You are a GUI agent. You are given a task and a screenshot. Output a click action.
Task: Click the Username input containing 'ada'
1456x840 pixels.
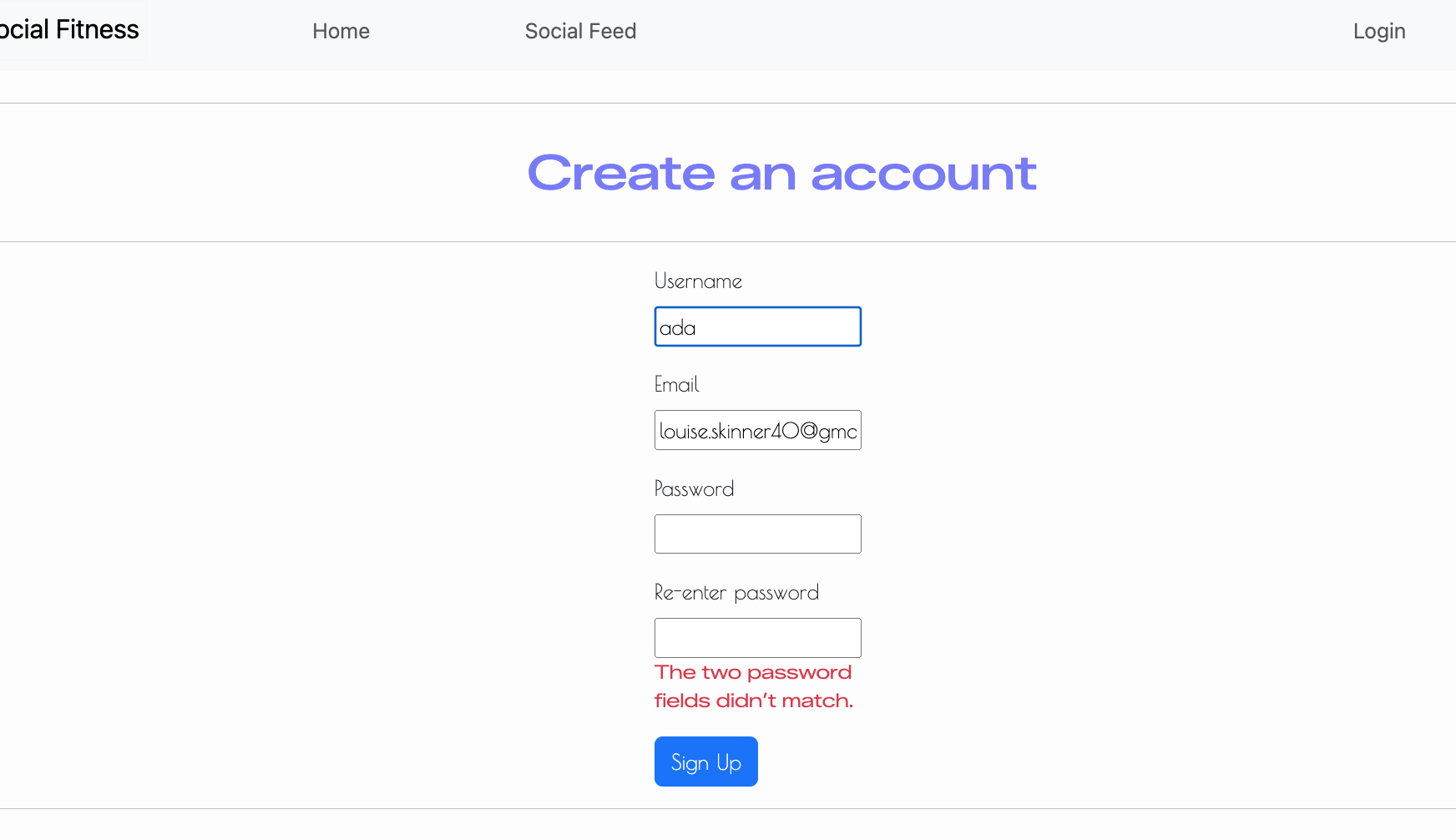coord(756,326)
